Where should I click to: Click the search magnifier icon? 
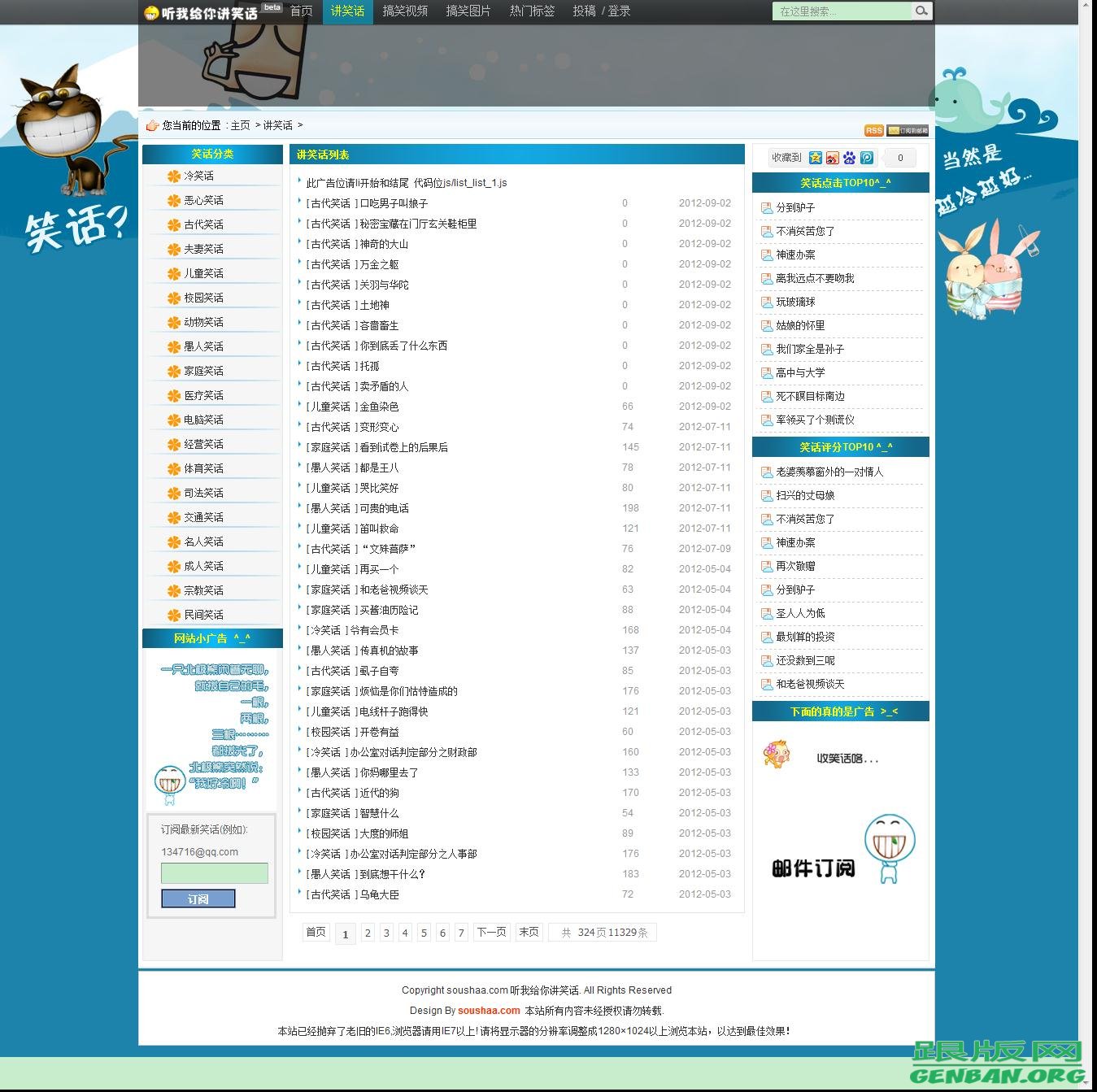921,11
